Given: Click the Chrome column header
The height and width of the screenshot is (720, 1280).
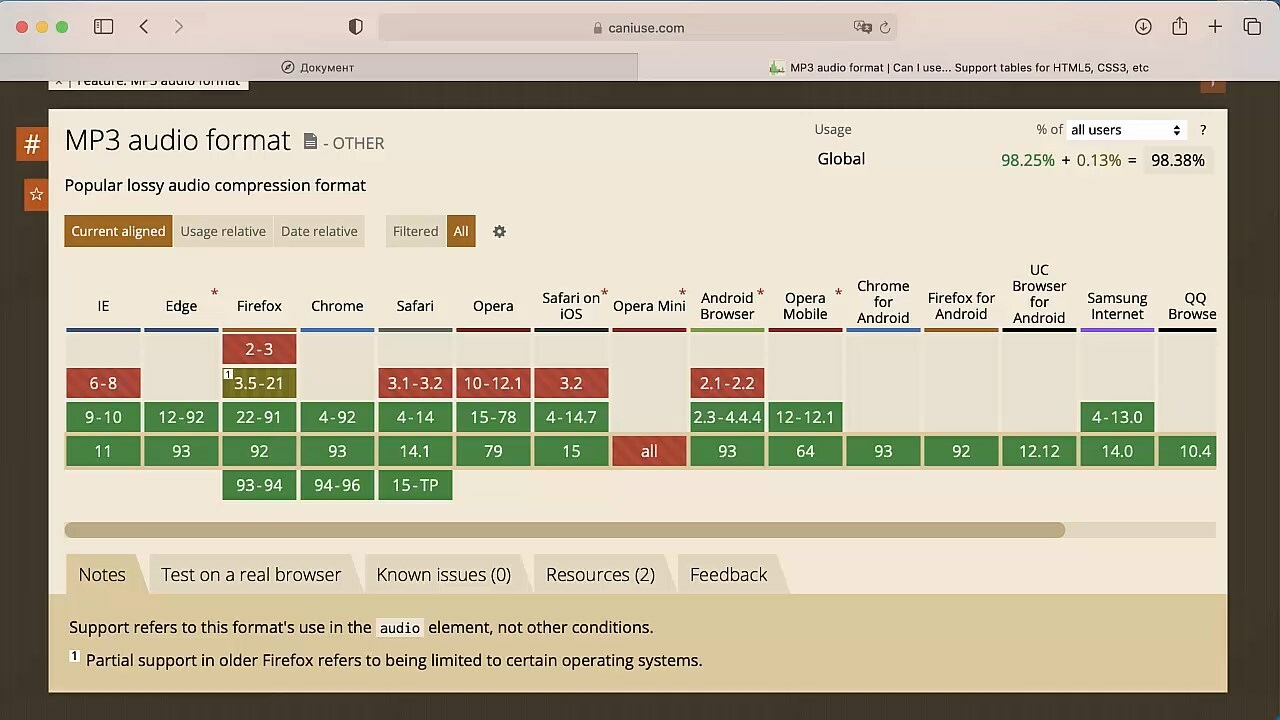Looking at the screenshot, I should pyautogui.click(x=337, y=306).
